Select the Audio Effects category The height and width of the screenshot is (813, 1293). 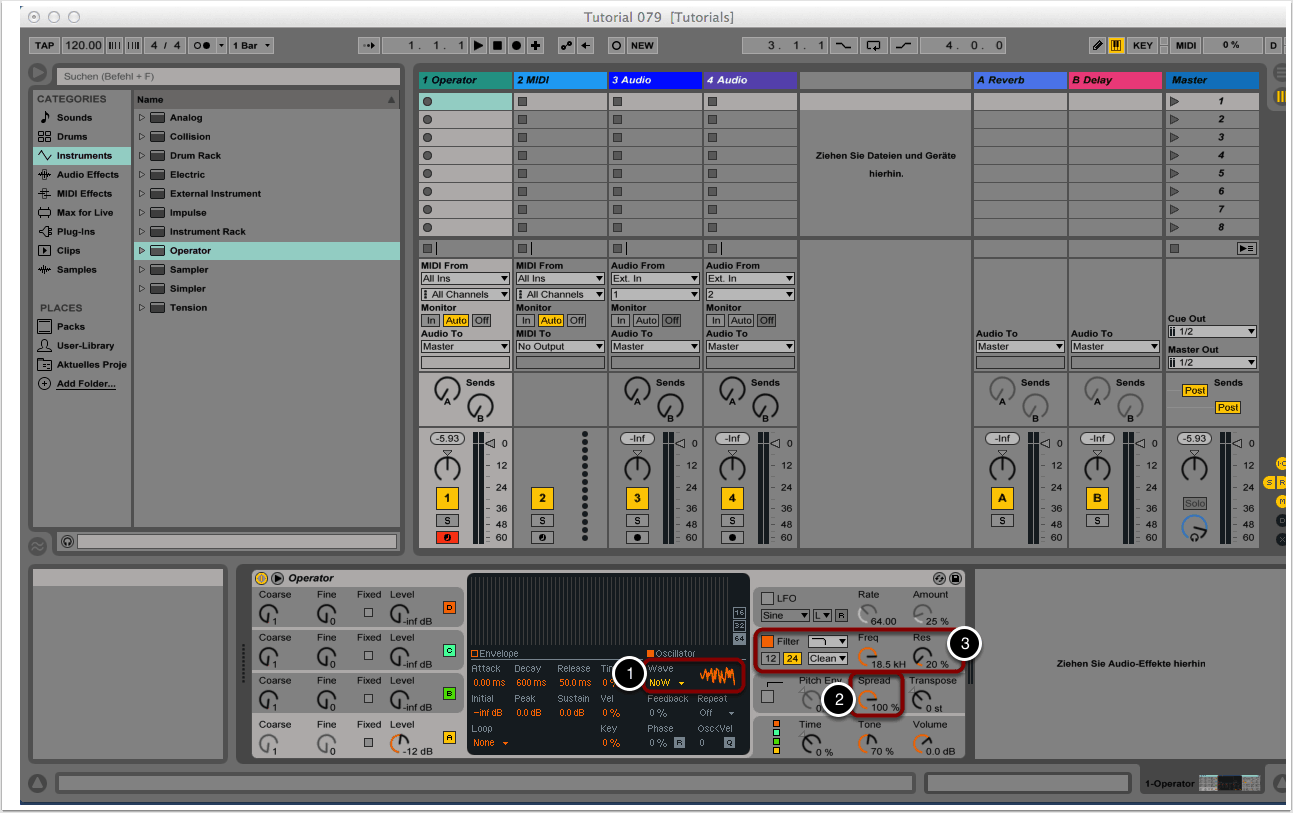[87, 175]
